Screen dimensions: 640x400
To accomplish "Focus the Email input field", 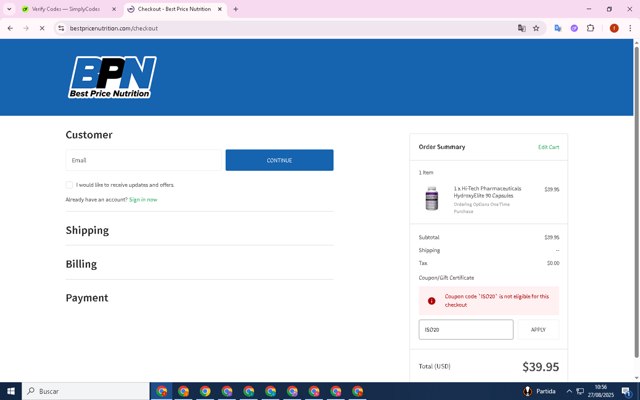I will coord(144,160).
